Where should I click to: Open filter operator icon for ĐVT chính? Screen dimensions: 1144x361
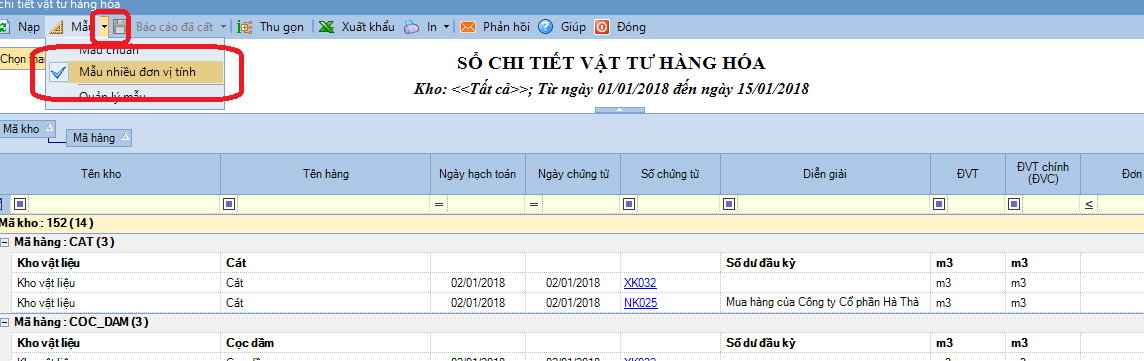click(x=1014, y=203)
